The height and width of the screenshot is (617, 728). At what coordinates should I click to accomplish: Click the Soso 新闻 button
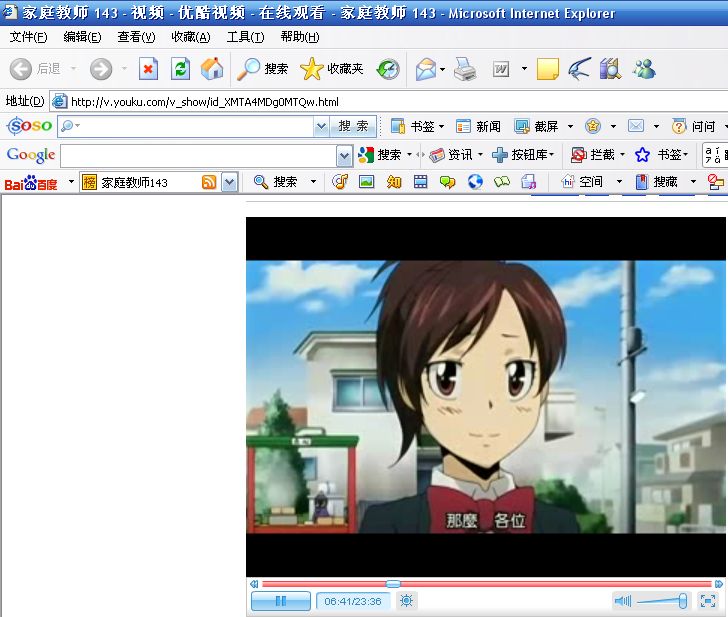(x=478, y=126)
